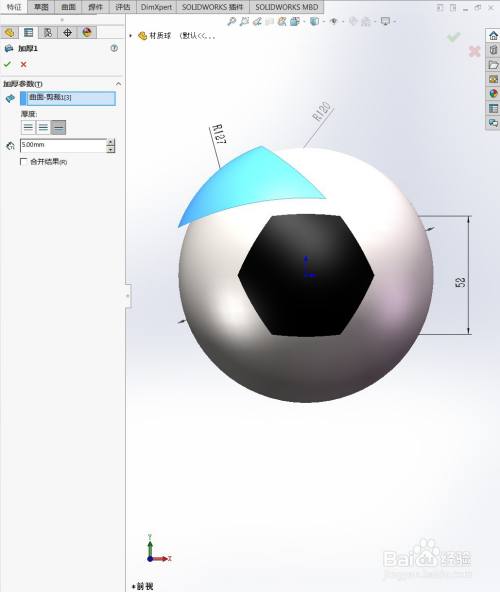Expand the View Settings dropdown arrow
Image resolution: width=500 pixels, height=592 pixels.
click(x=395, y=22)
